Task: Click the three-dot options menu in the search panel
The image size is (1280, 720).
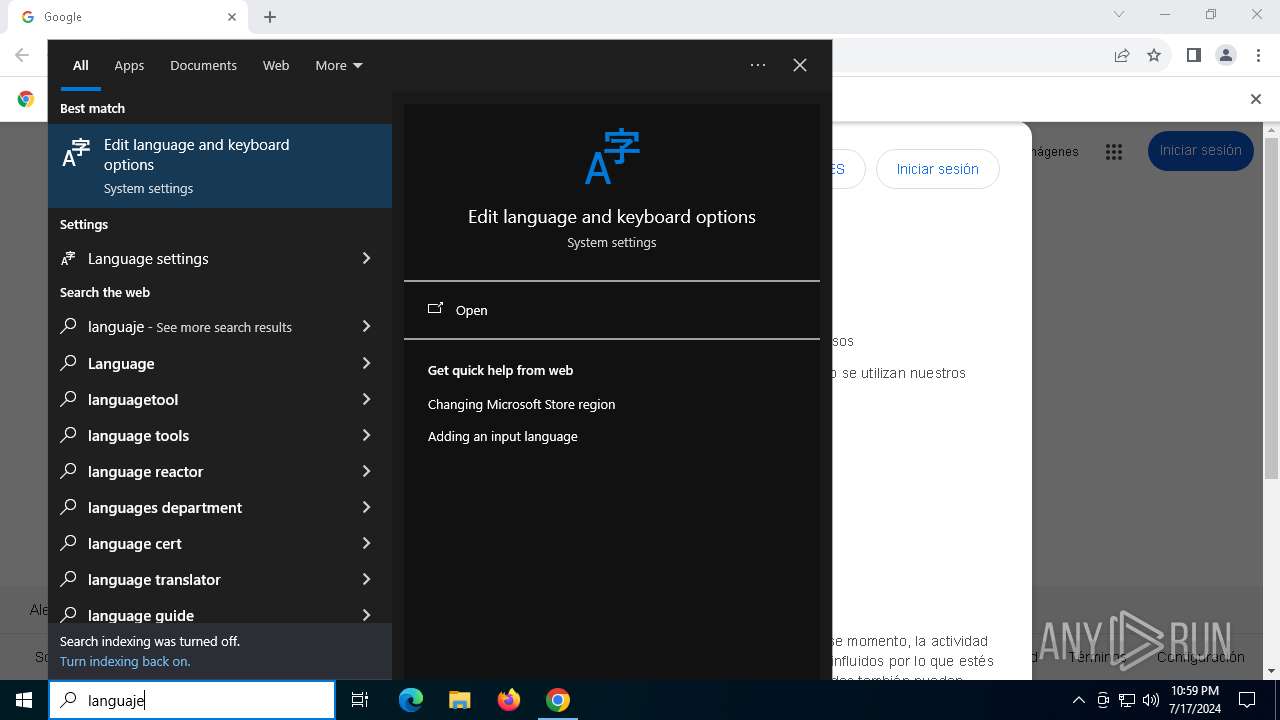Action: (758, 65)
